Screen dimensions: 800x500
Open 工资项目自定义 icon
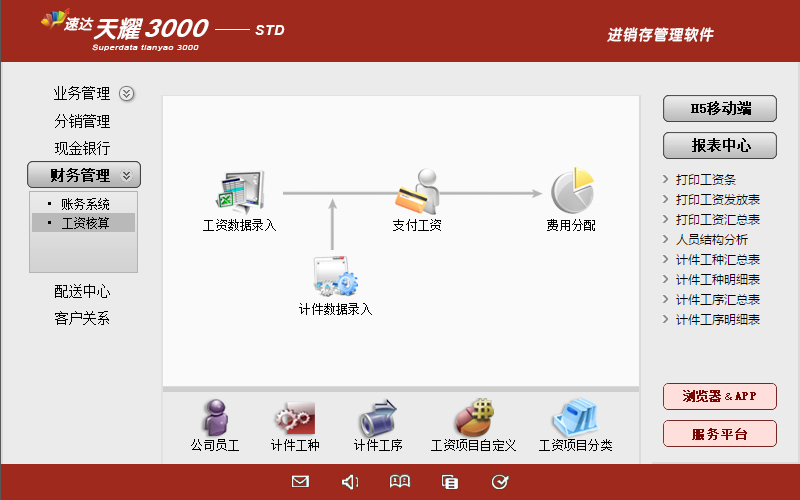[473, 417]
